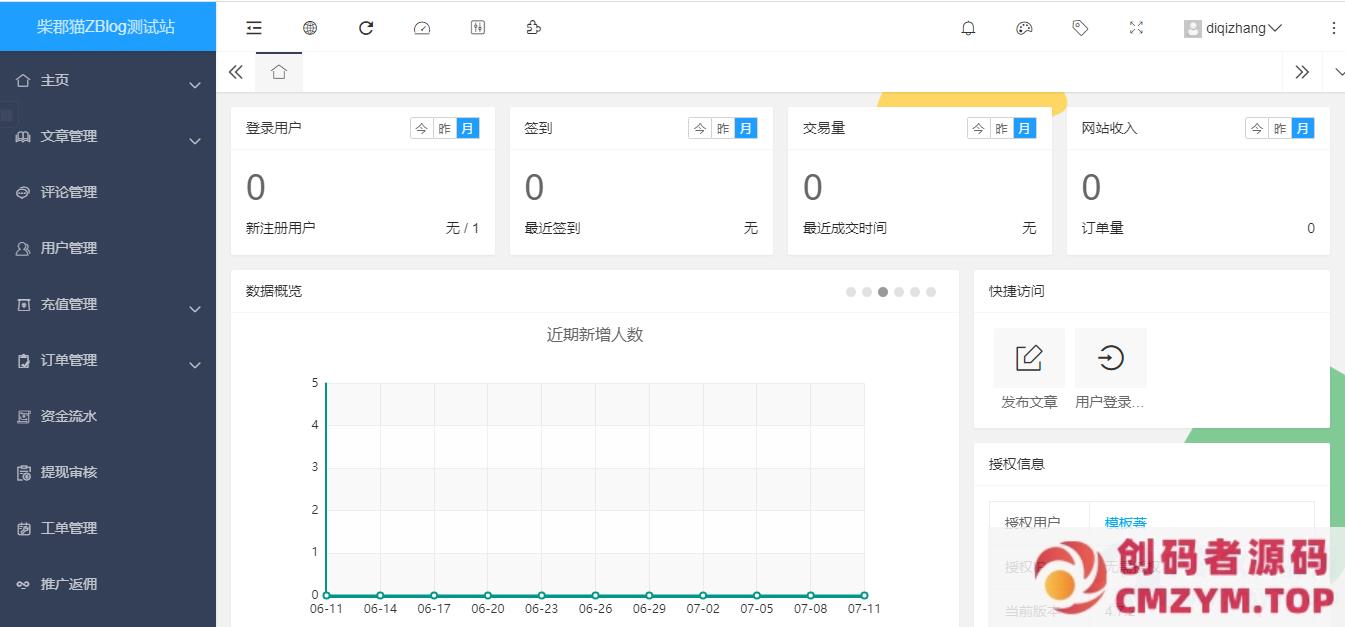
Task: Click the refresh page icon
Action: coord(366,28)
